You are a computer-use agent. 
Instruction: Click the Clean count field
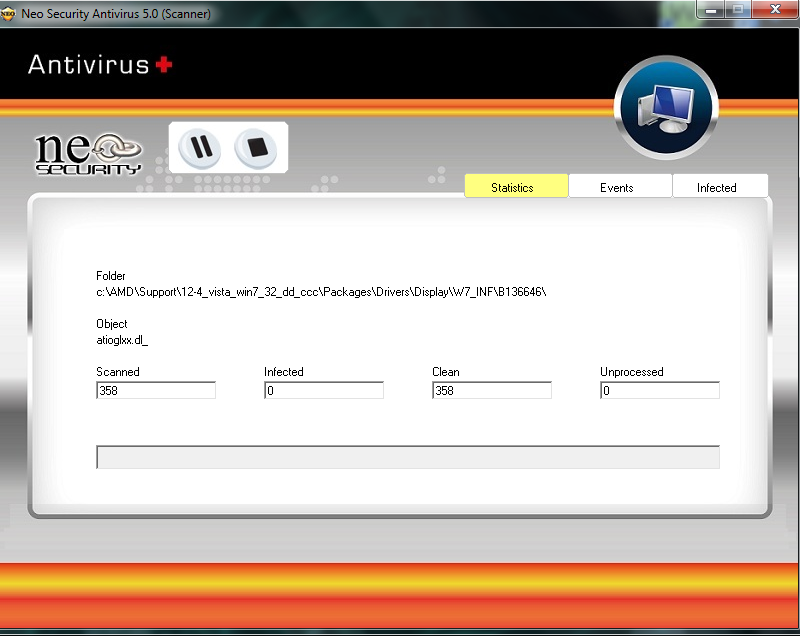coord(491,390)
